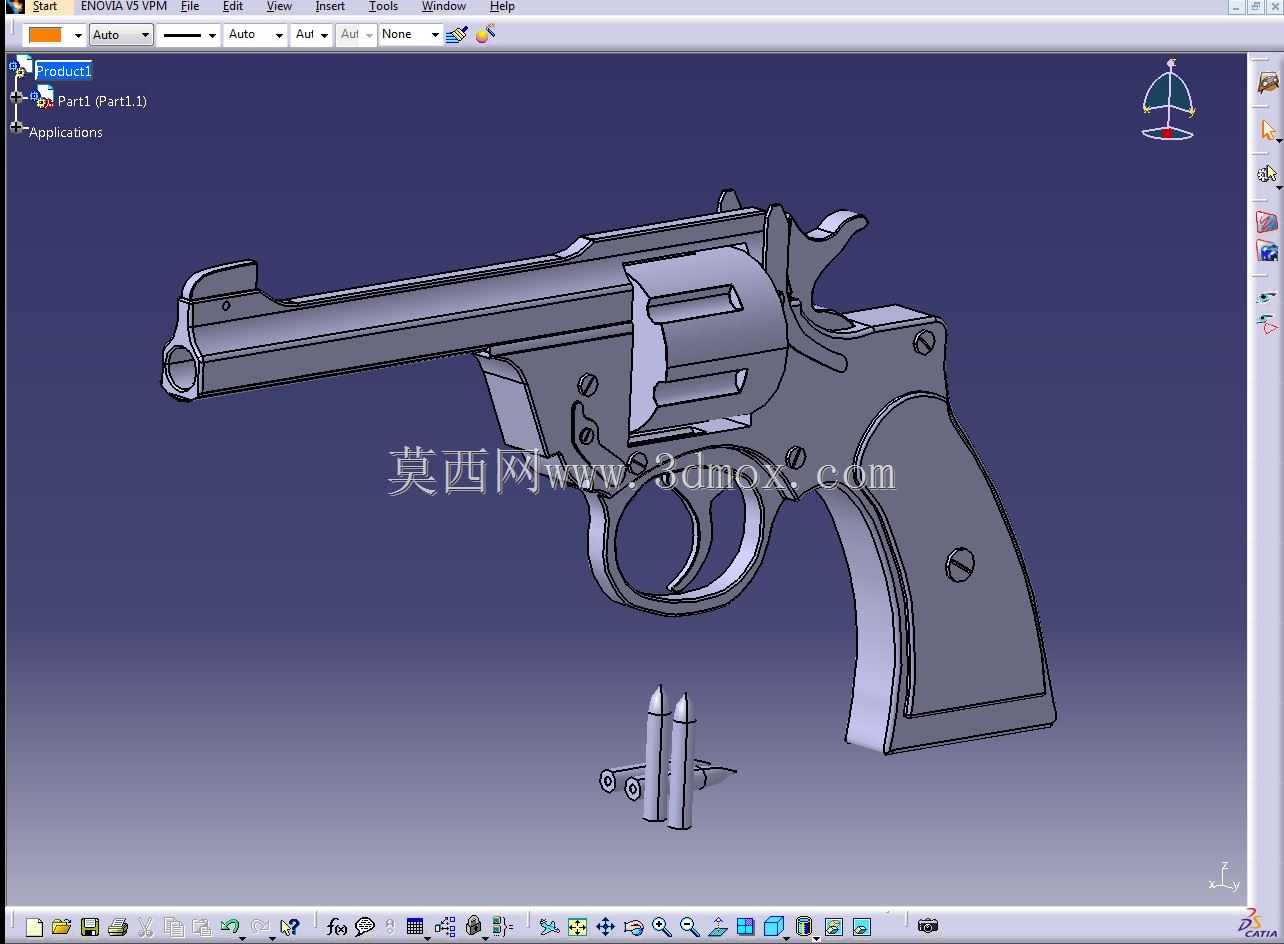
Task: Open a file with the folder icon
Action: click(x=61, y=927)
